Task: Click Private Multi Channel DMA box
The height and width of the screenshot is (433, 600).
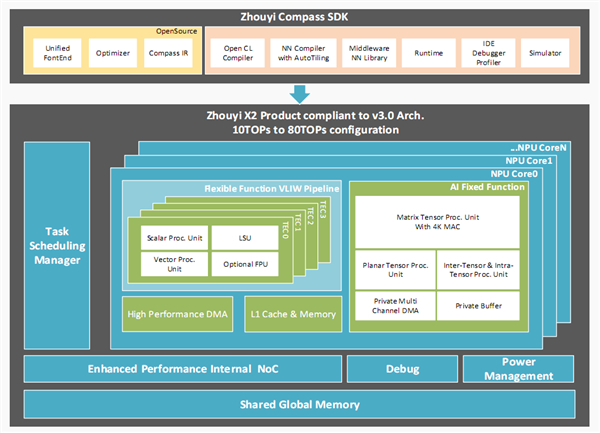Action: [395, 306]
